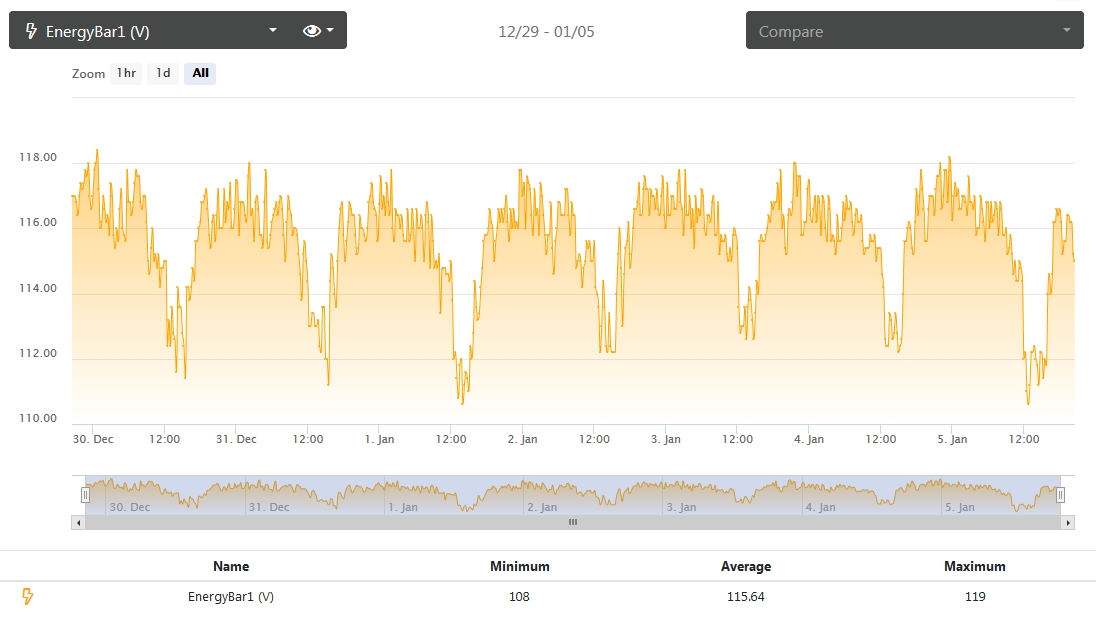The image size is (1096, 623).
Task: Click the 5. Jan x-axis label
Action: click(952, 439)
